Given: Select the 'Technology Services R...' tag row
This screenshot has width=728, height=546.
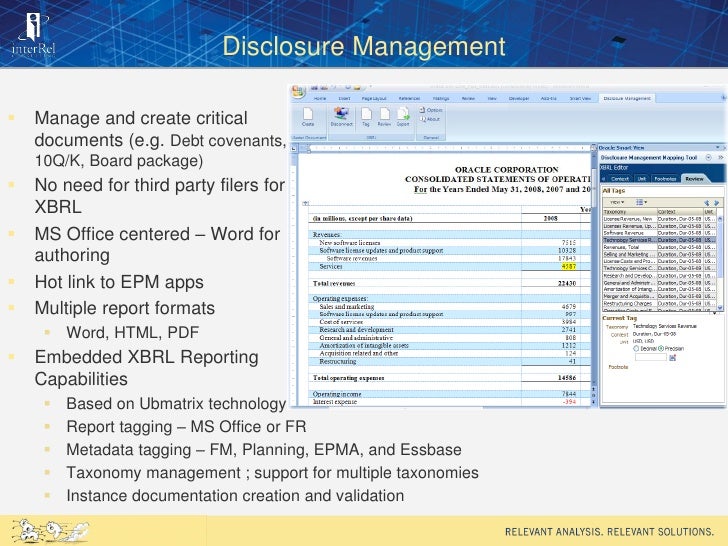Looking at the screenshot, I should [659, 240].
